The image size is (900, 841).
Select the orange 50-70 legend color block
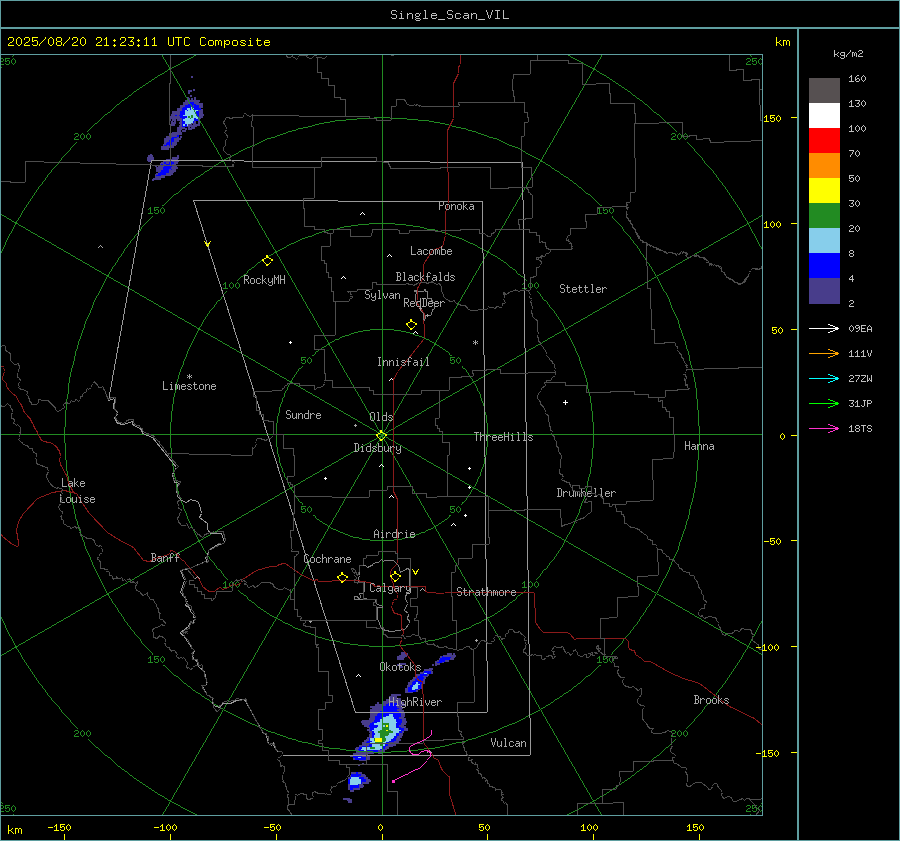point(824,166)
